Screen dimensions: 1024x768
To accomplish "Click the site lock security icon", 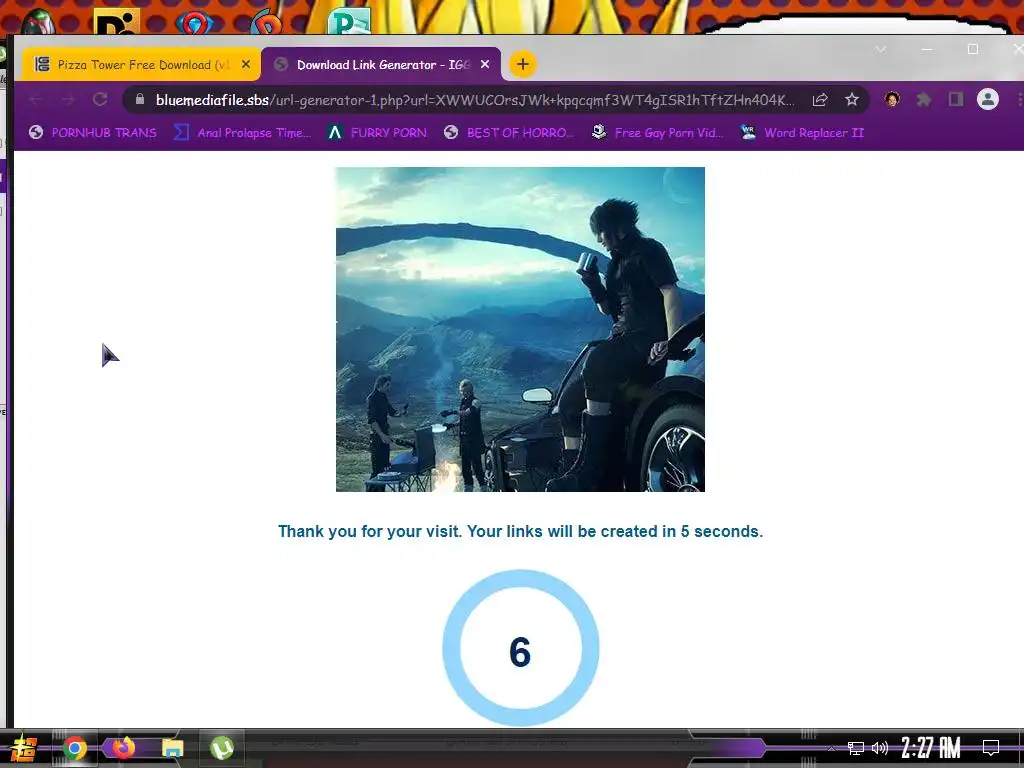I will [139, 99].
